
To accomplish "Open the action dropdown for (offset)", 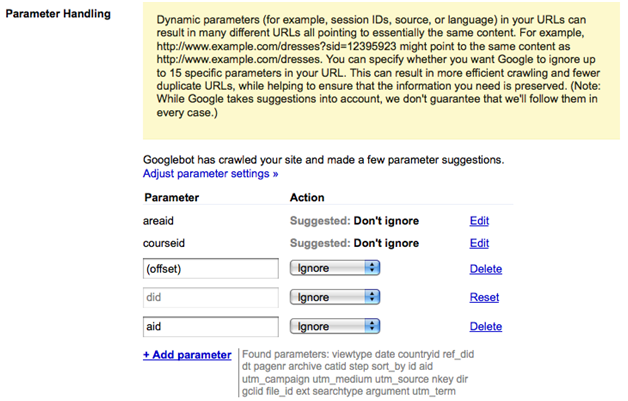I will tap(335, 269).
